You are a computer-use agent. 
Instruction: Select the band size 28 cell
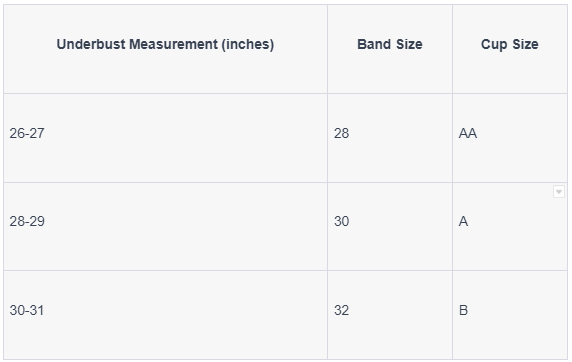(x=390, y=138)
